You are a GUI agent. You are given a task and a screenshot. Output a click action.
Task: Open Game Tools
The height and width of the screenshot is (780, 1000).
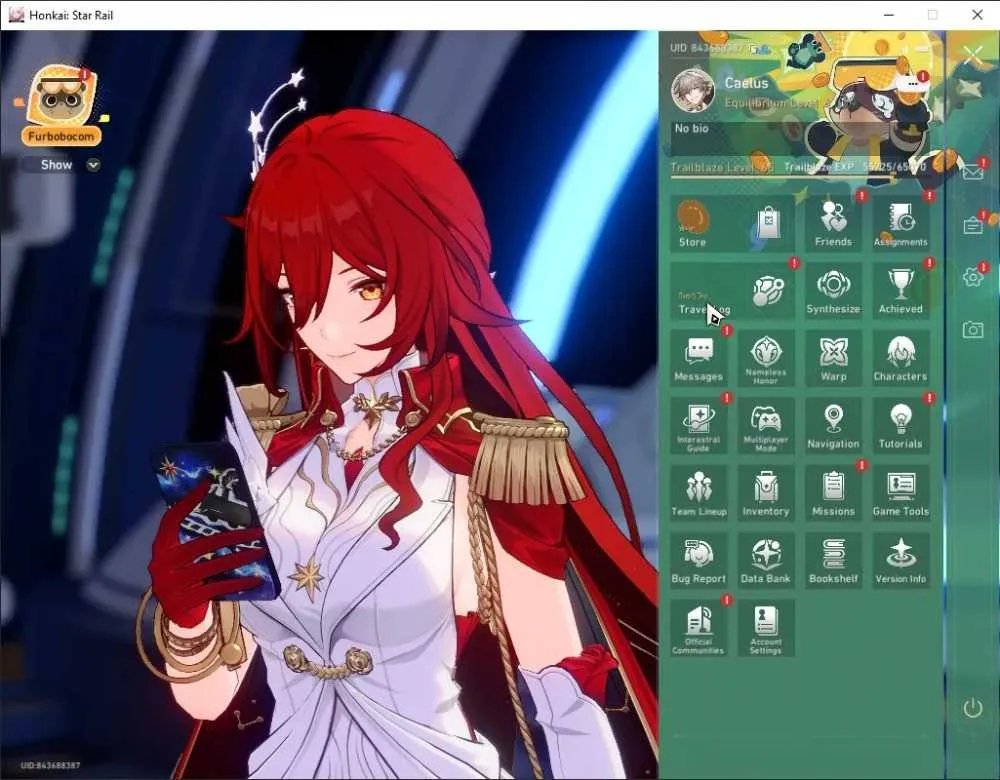click(x=901, y=494)
